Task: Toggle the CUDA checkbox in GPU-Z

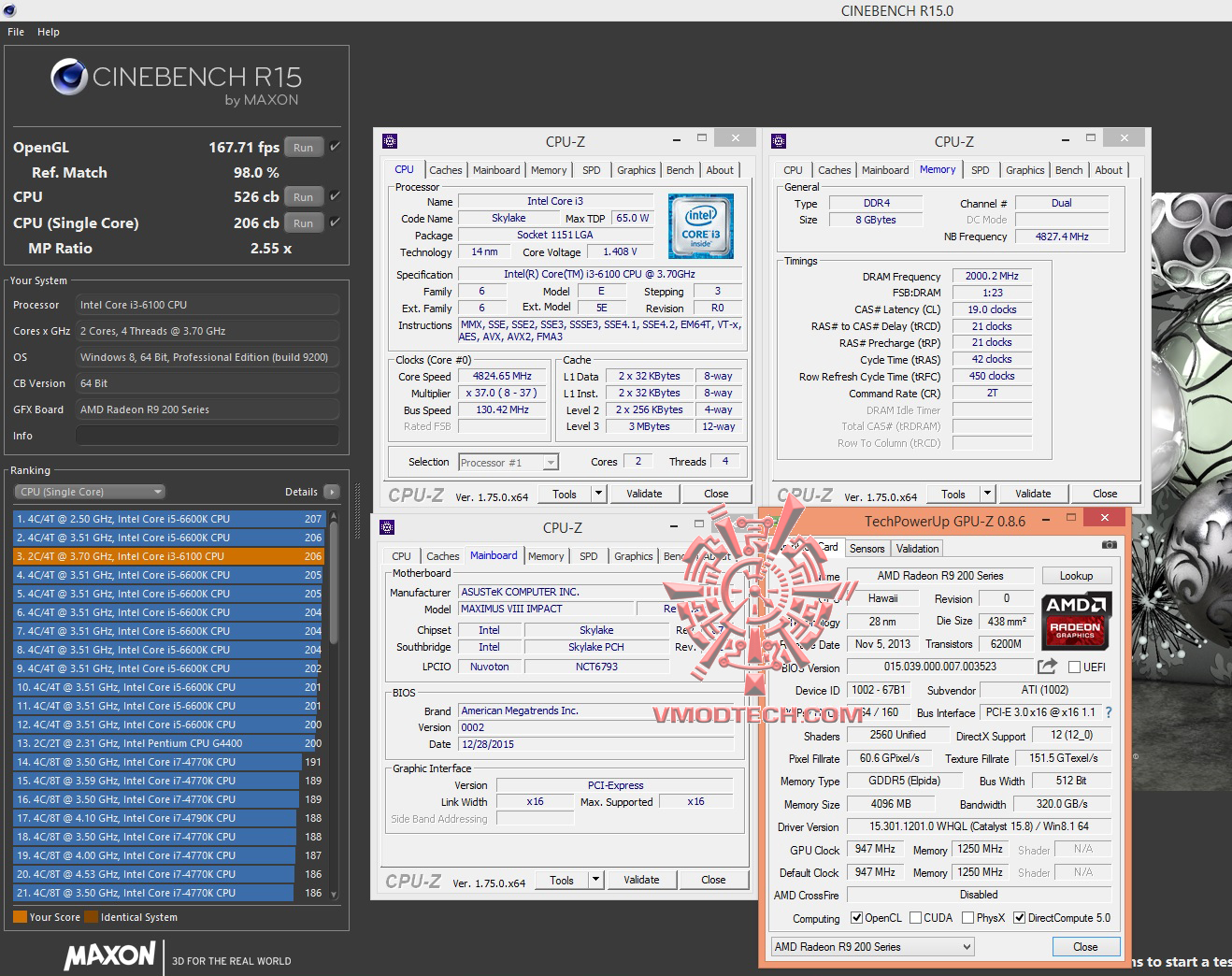Action: click(x=915, y=918)
